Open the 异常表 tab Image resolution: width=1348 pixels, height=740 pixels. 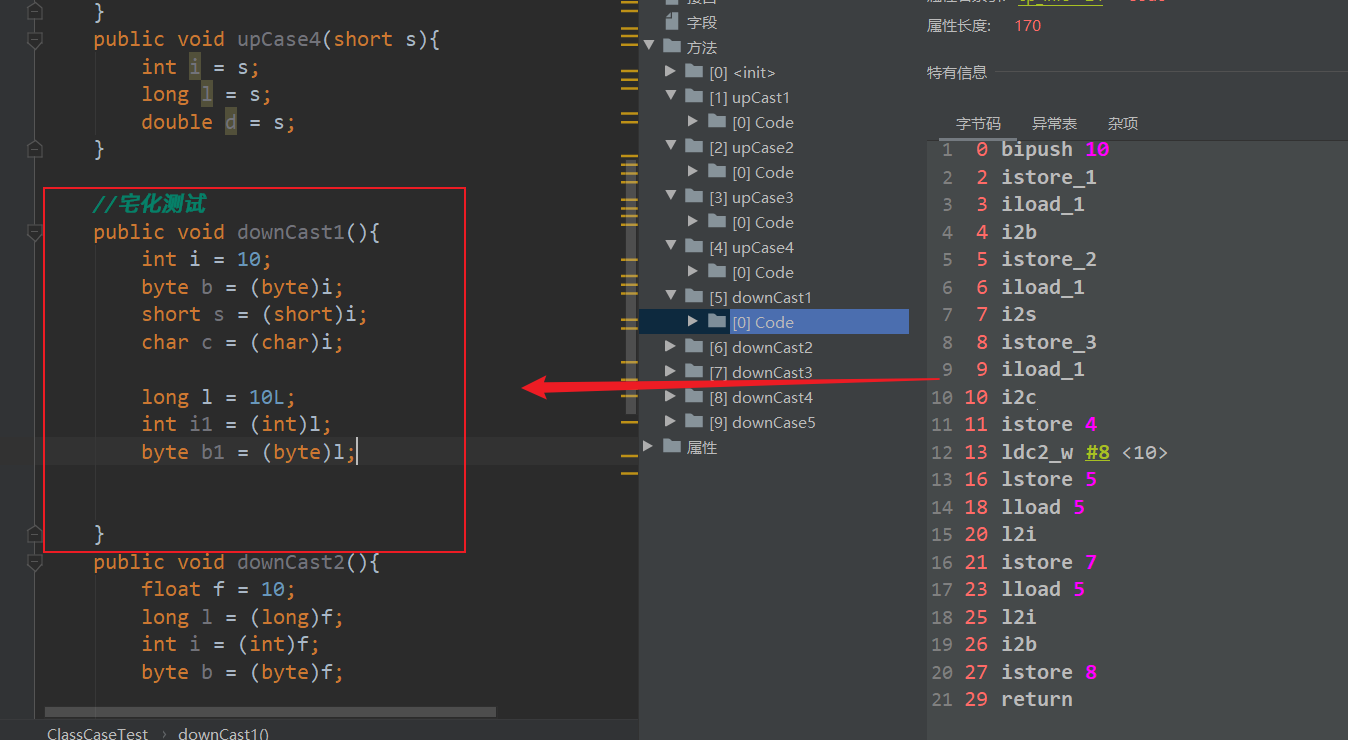(1054, 124)
